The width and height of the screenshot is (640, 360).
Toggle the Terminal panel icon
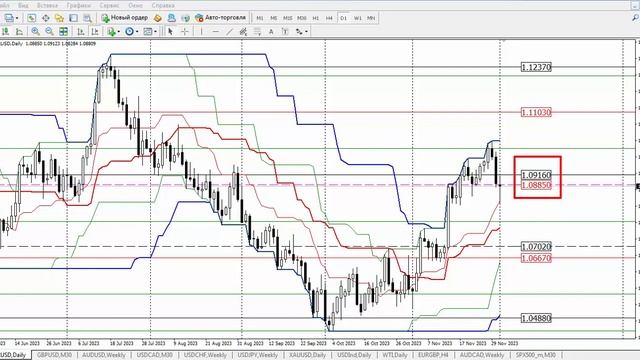[73, 18]
